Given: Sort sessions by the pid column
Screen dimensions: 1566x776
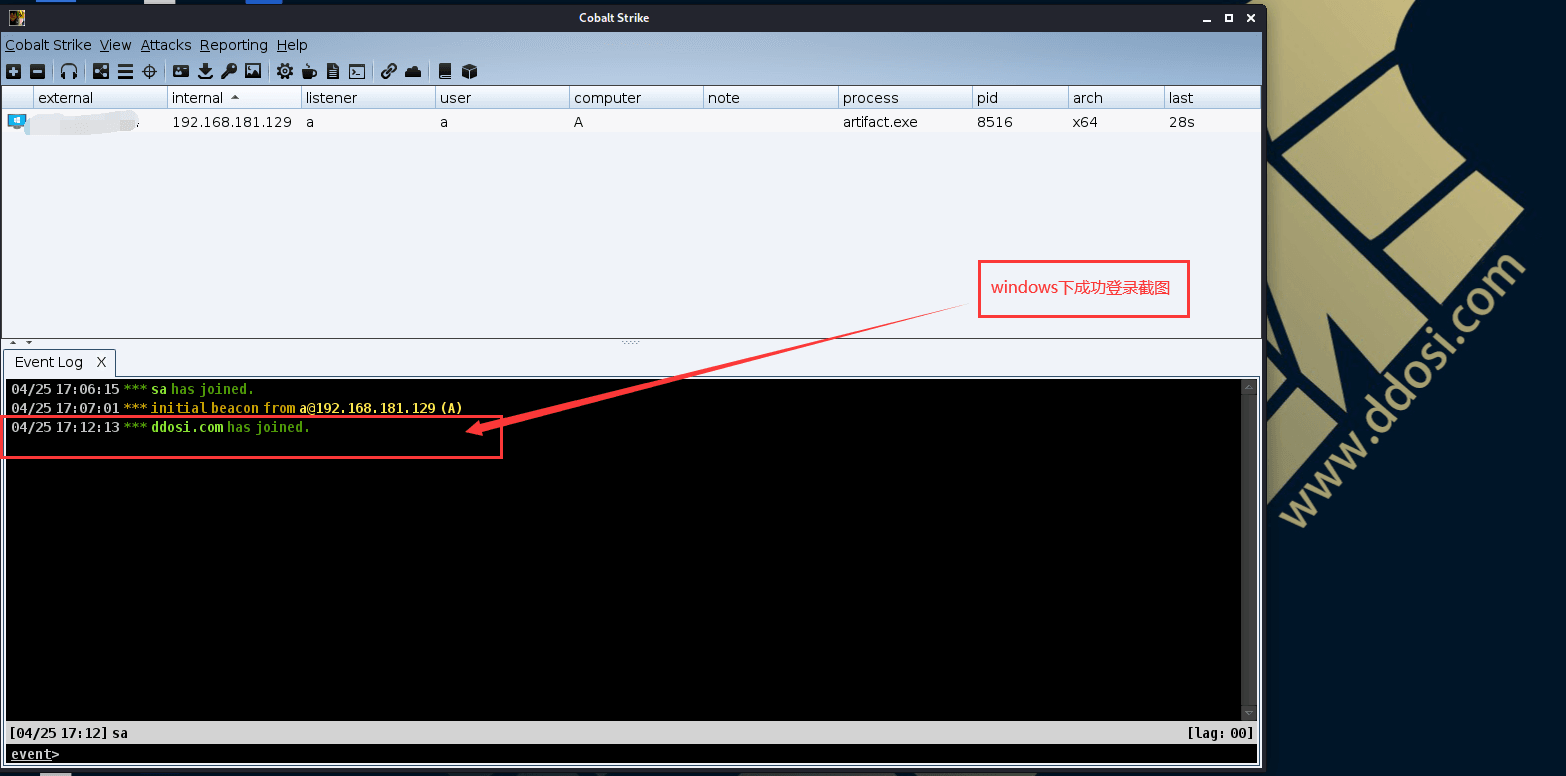Looking at the screenshot, I should tap(1020, 98).
